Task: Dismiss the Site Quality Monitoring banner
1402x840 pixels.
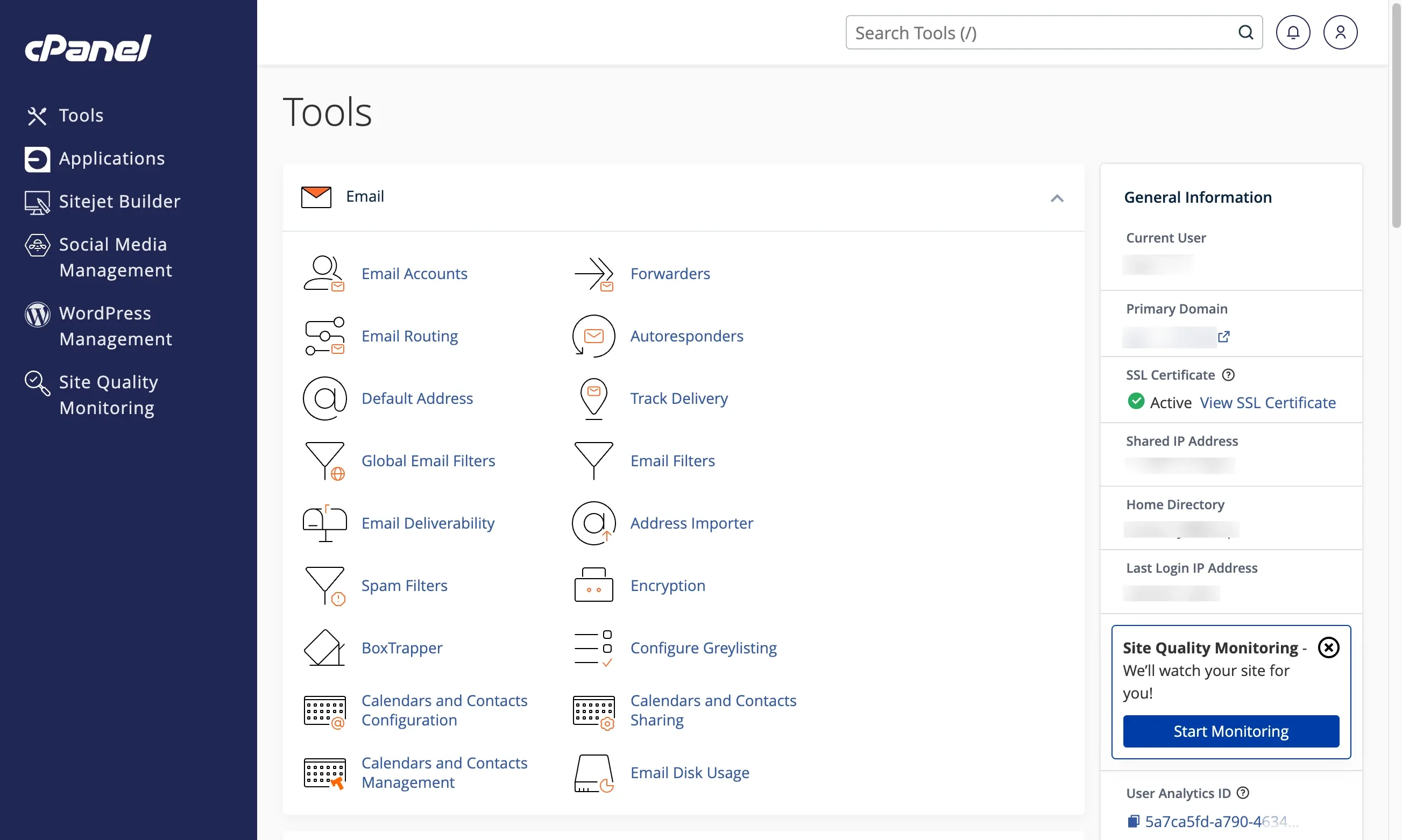Action: pos(1328,647)
